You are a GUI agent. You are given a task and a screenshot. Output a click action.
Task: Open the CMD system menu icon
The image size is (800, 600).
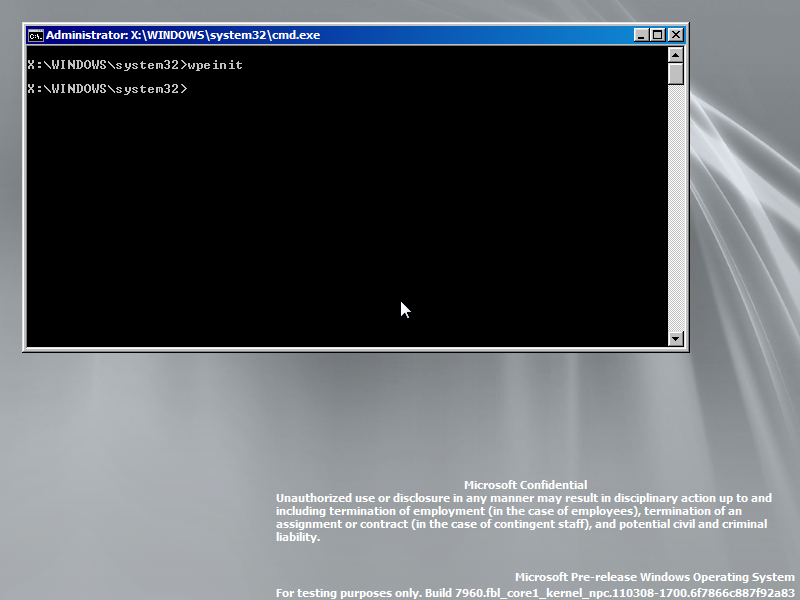[x=34, y=34]
